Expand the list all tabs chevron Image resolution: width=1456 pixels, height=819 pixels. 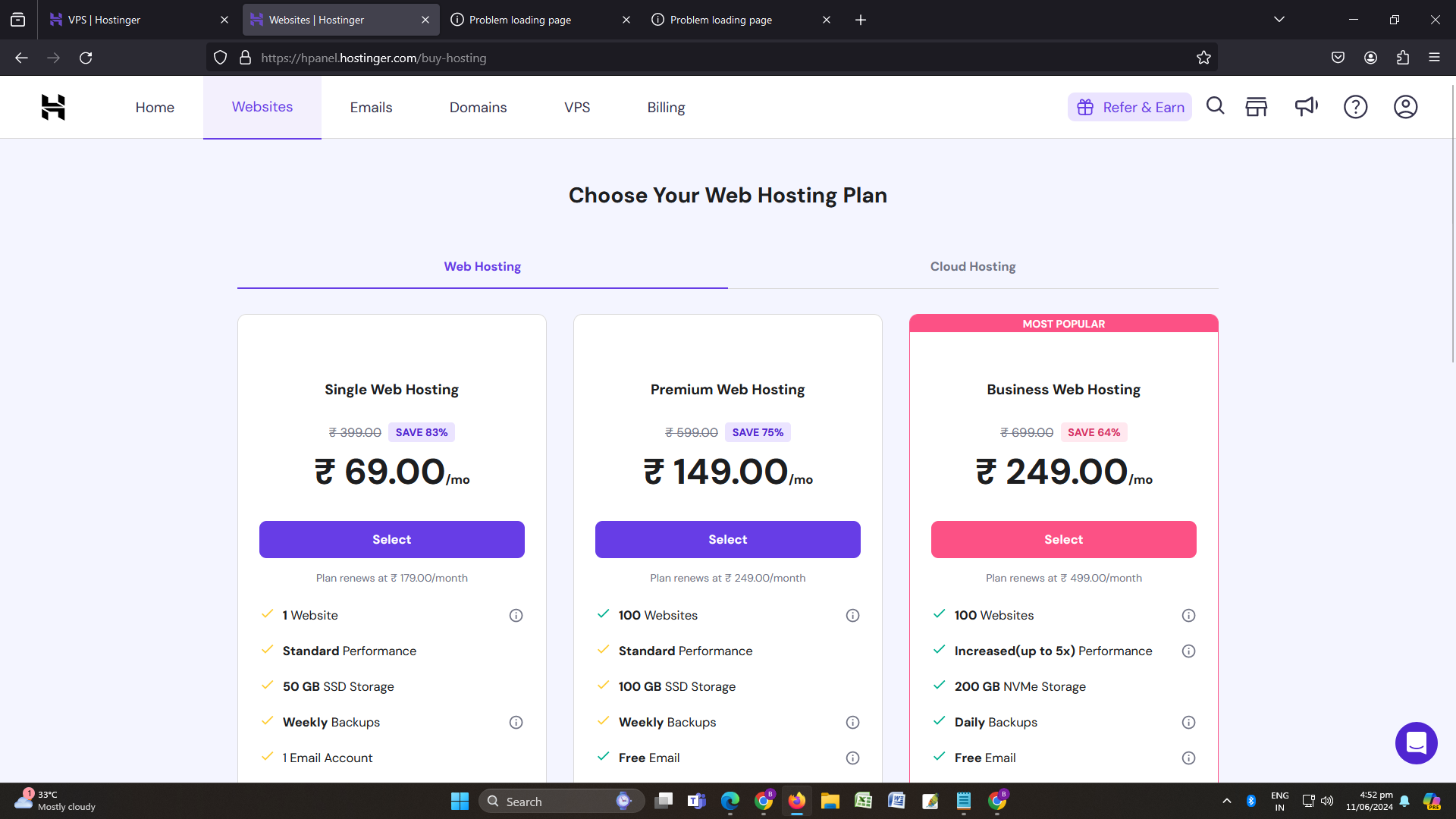[1279, 20]
